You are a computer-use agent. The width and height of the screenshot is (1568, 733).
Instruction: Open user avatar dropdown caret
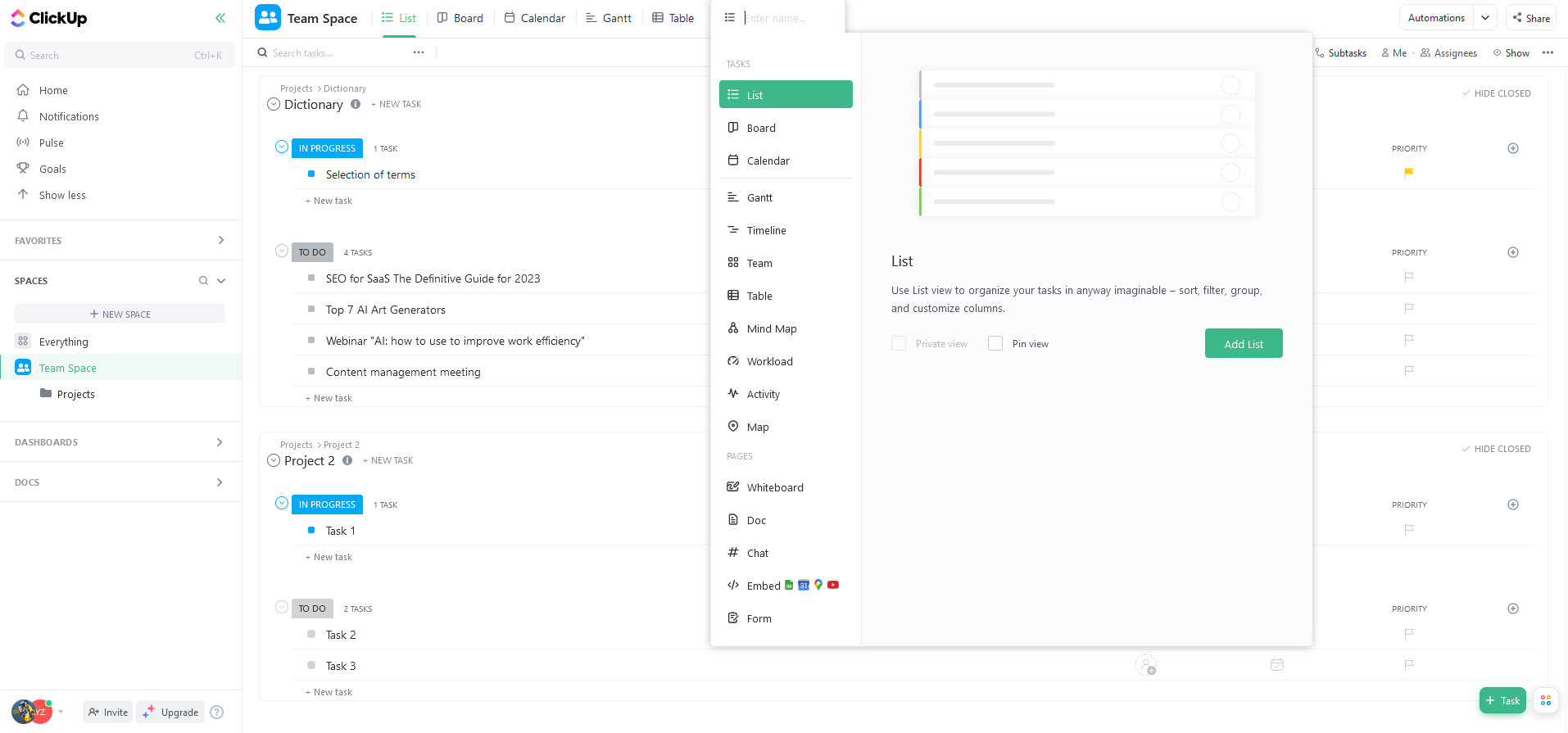point(61,712)
